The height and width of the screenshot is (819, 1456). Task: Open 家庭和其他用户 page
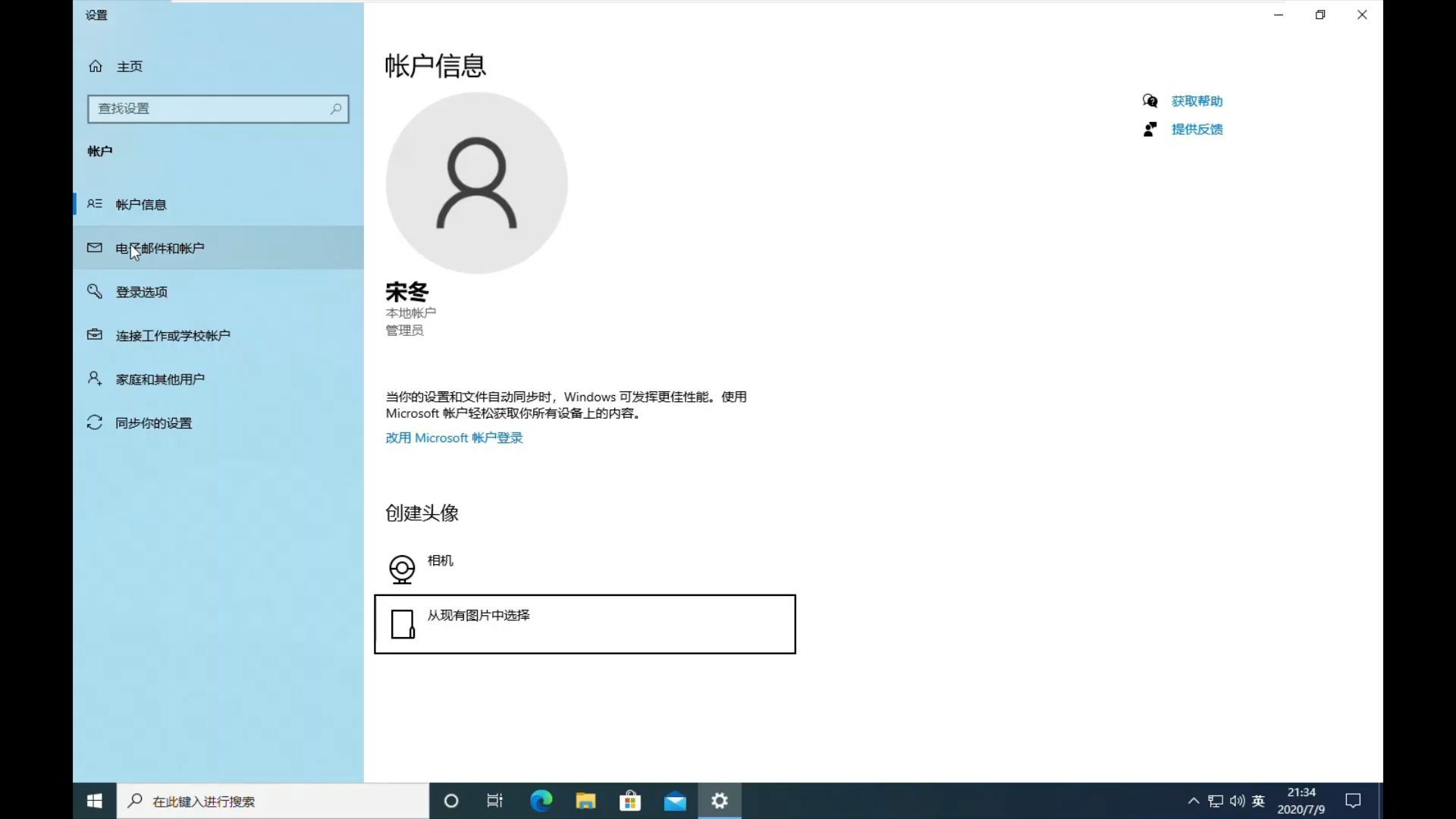(x=218, y=378)
